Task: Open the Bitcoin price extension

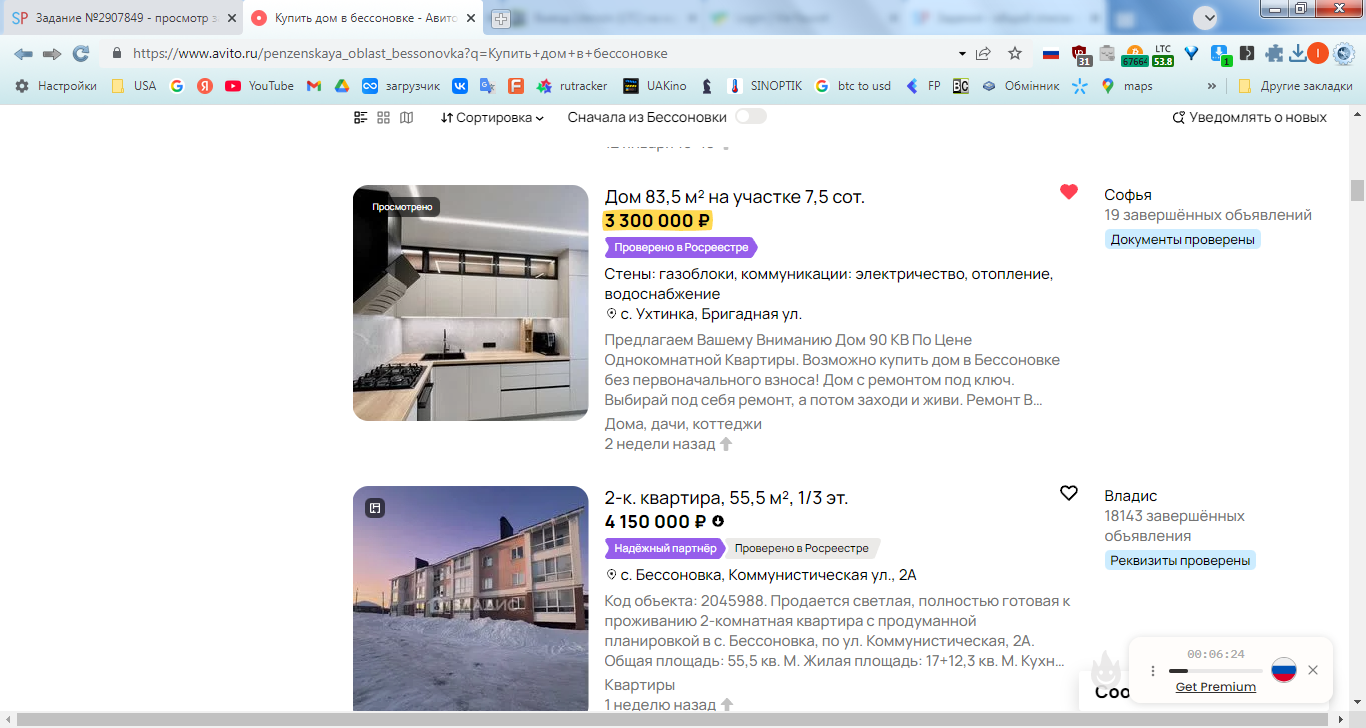Action: 1135,54
